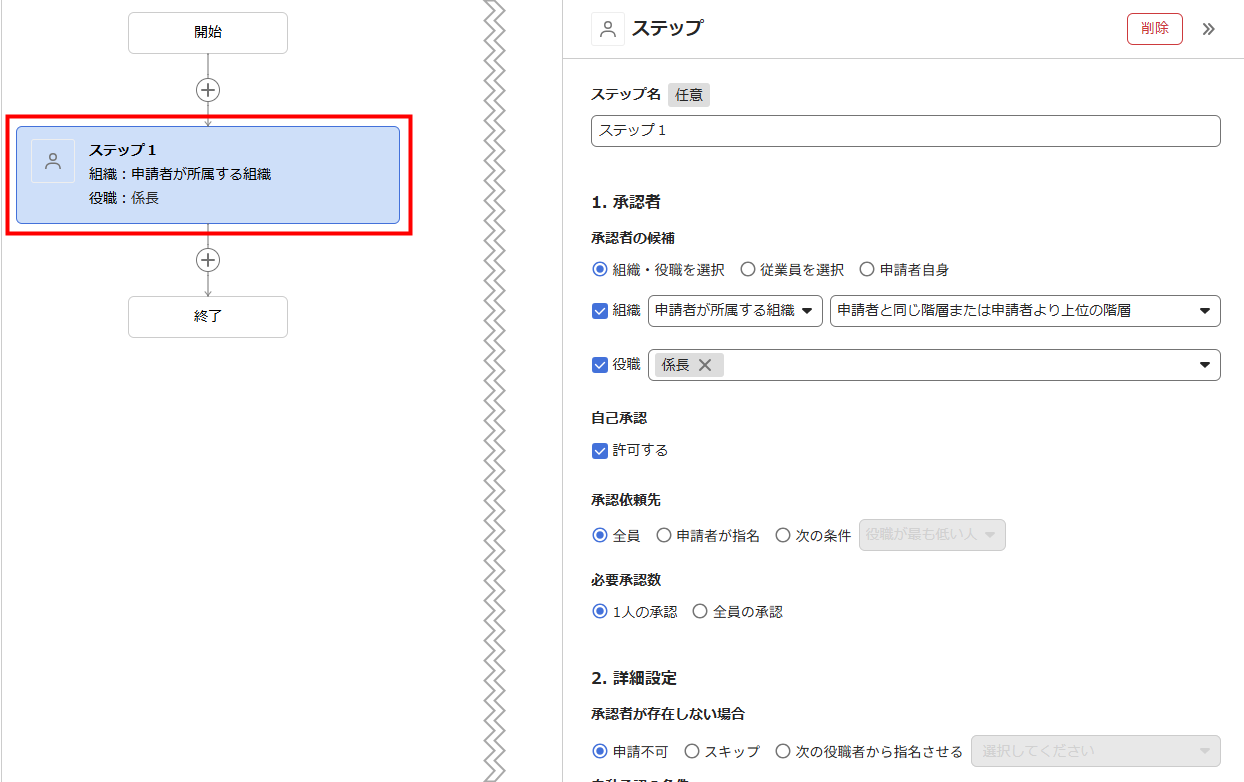Click the 削除 delete button

coord(1154,29)
